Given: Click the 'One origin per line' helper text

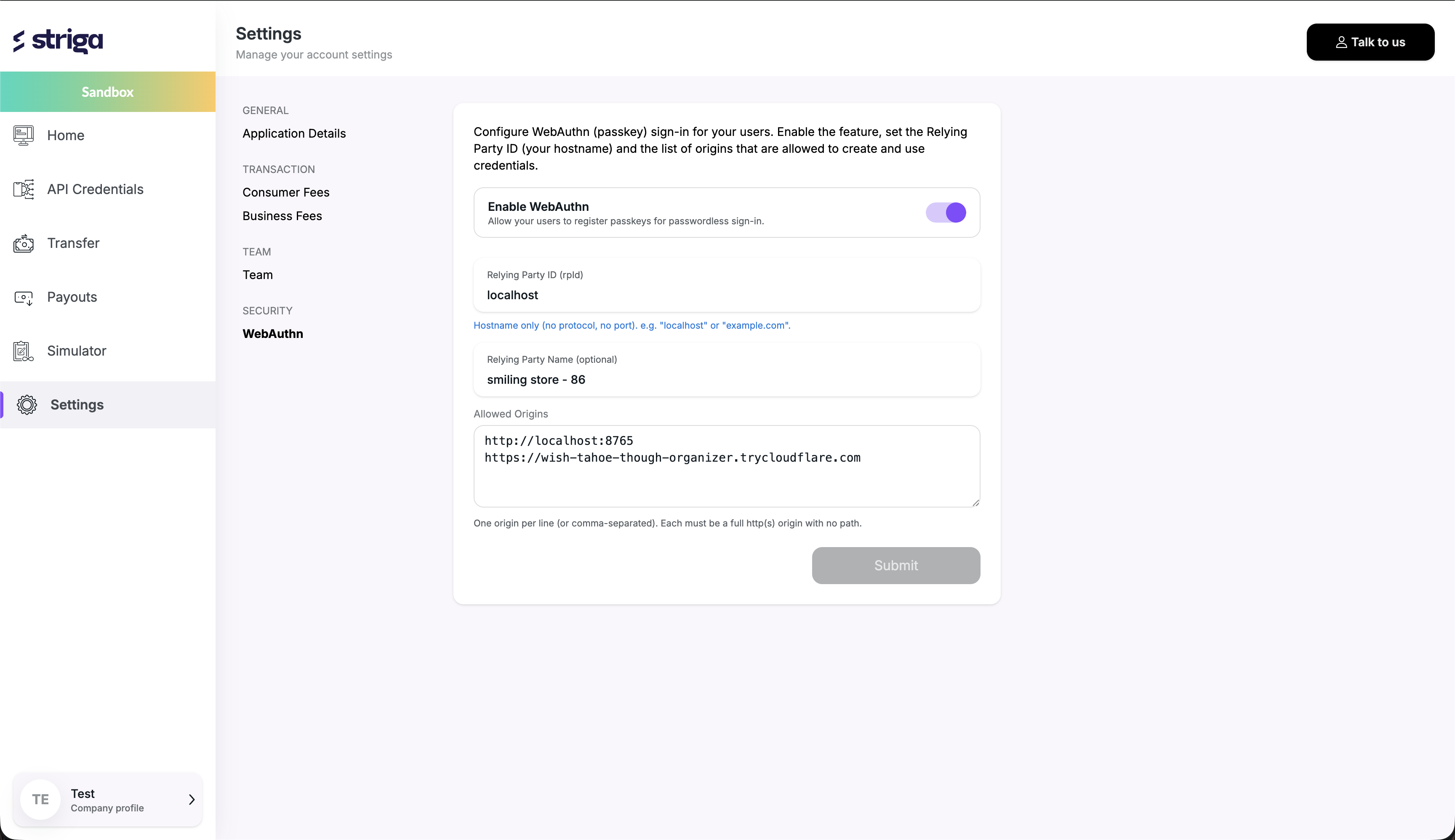Looking at the screenshot, I should click(667, 523).
